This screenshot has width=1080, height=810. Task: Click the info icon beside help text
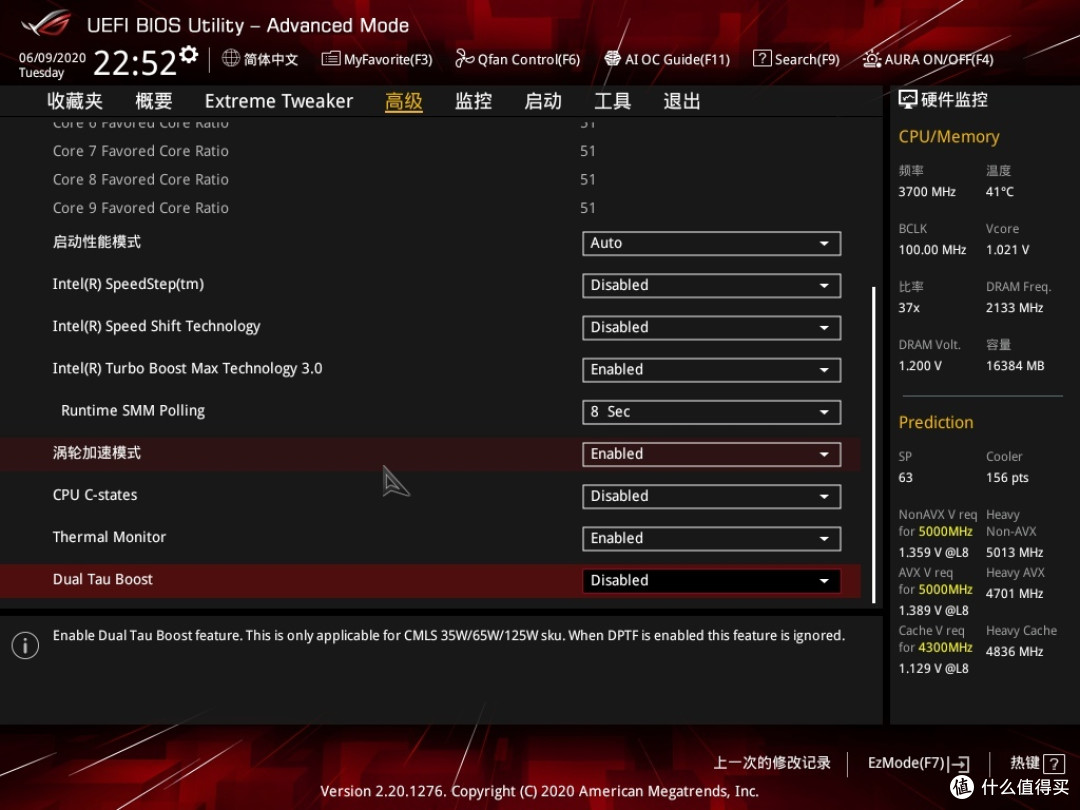pyautogui.click(x=25, y=645)
